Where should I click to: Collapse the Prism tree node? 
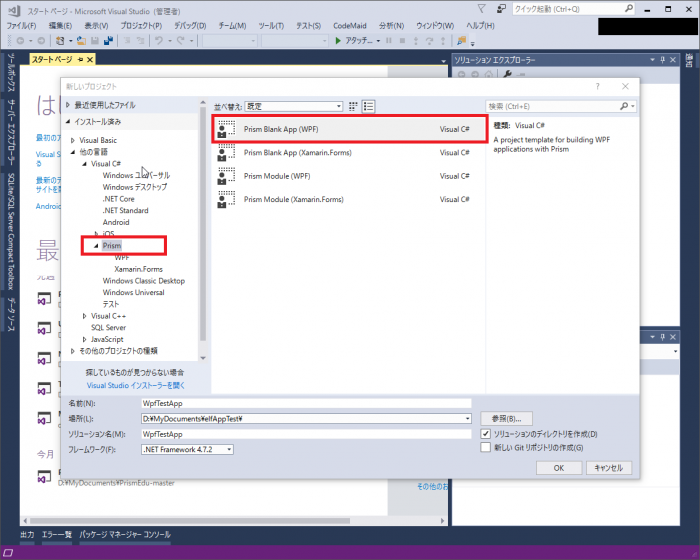pyautogui.click(x=96, y=245)
